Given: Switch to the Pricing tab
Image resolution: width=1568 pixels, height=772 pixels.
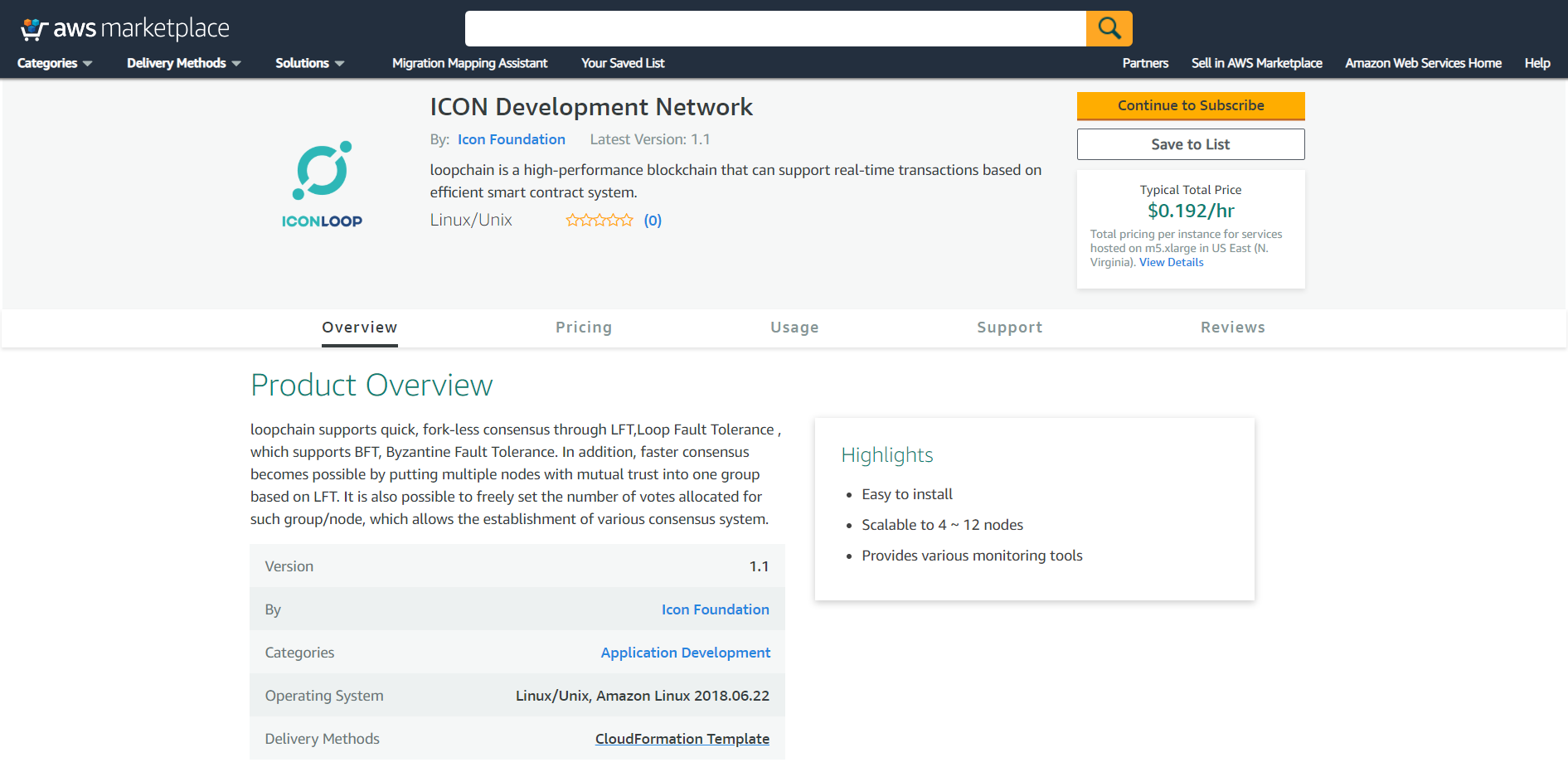Looking at the screenshot, I should (584, 327).
